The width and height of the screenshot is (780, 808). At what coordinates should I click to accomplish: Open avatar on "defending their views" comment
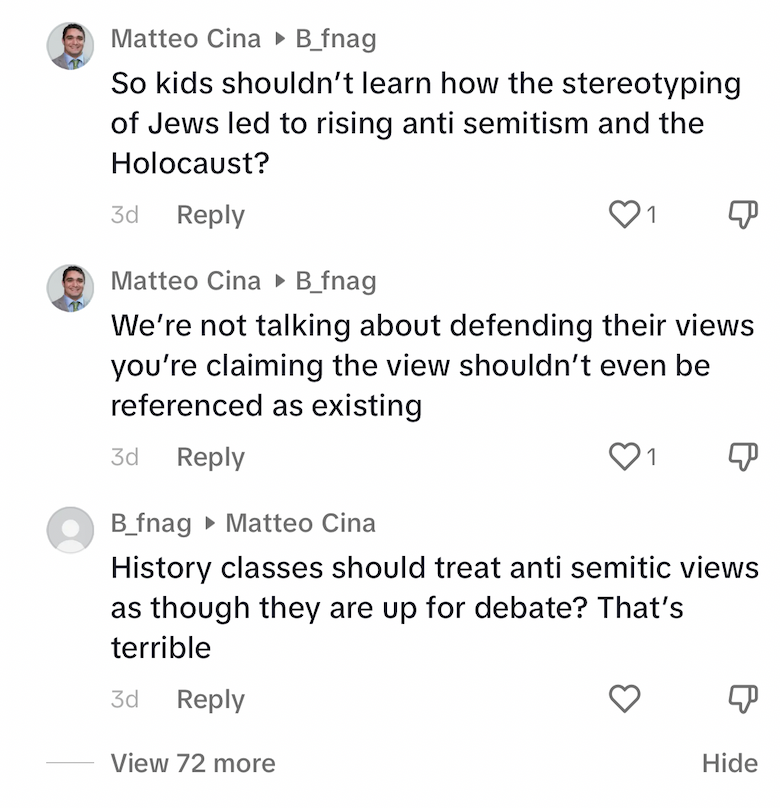pos(70,288)
